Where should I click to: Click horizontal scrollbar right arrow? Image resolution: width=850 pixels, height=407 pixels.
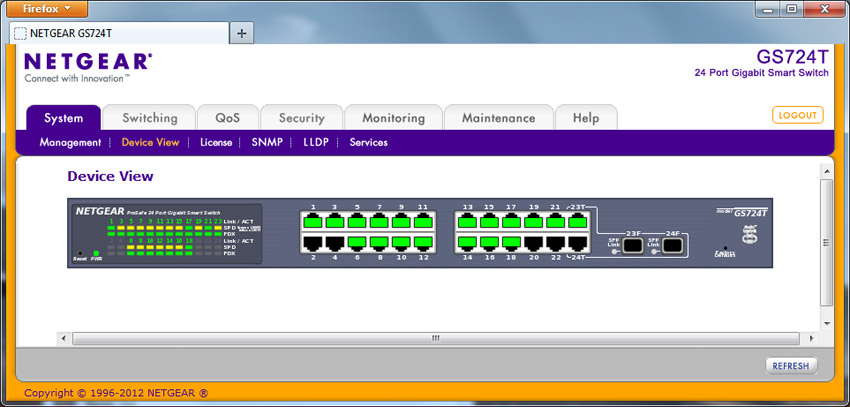(811, 339)
